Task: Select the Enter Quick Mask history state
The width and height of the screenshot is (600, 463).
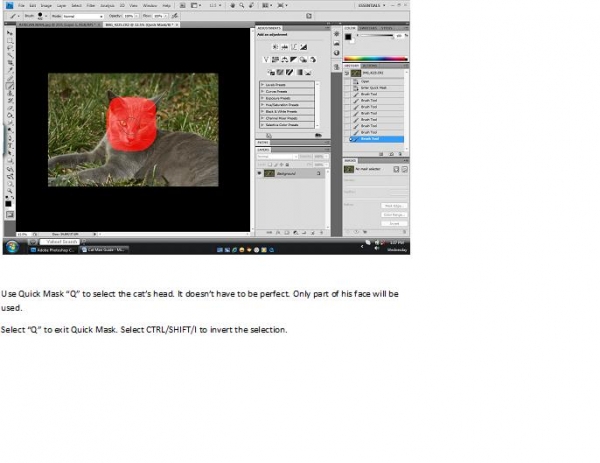Action: click(374, 88)
